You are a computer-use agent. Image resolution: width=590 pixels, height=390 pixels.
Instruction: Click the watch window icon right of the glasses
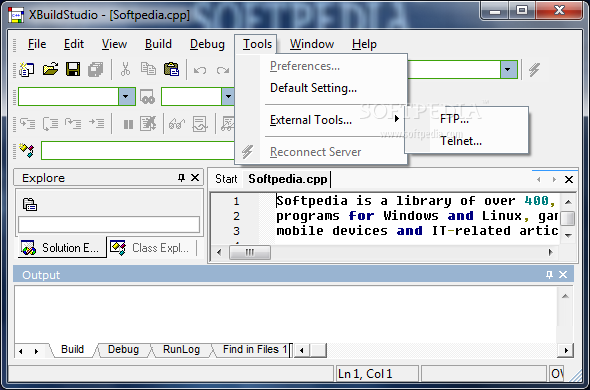pos(200,124)
